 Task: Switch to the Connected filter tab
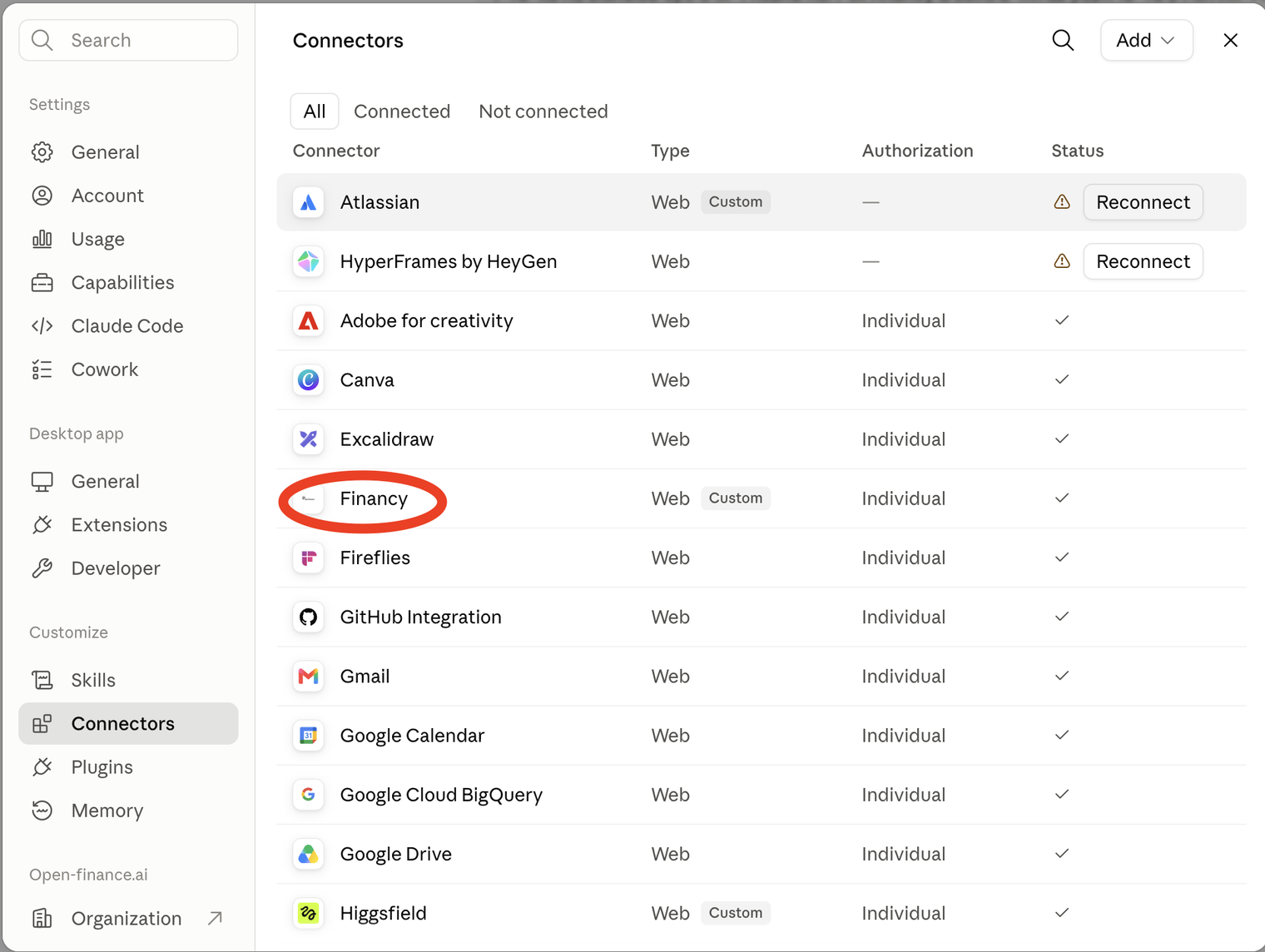[402, 112]
